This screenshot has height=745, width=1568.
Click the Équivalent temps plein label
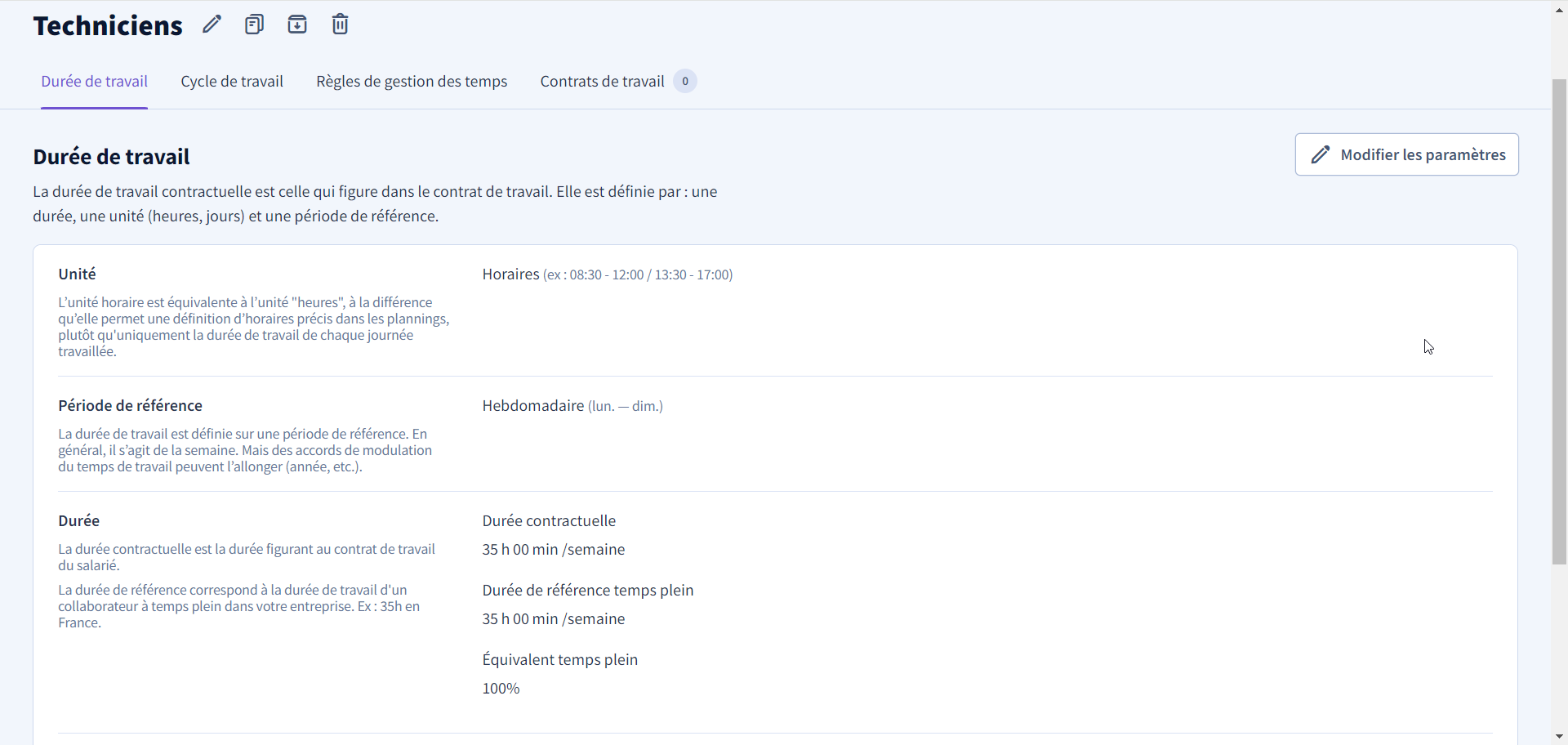pos(559,660)
